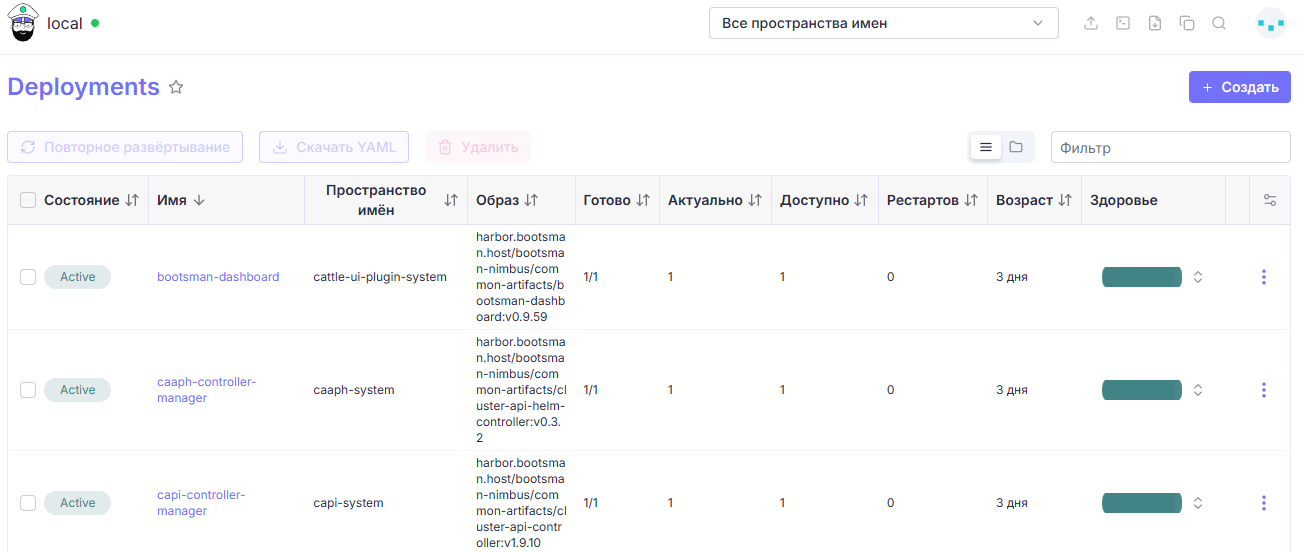Click the Здоровье column header

pos(1124,200)
